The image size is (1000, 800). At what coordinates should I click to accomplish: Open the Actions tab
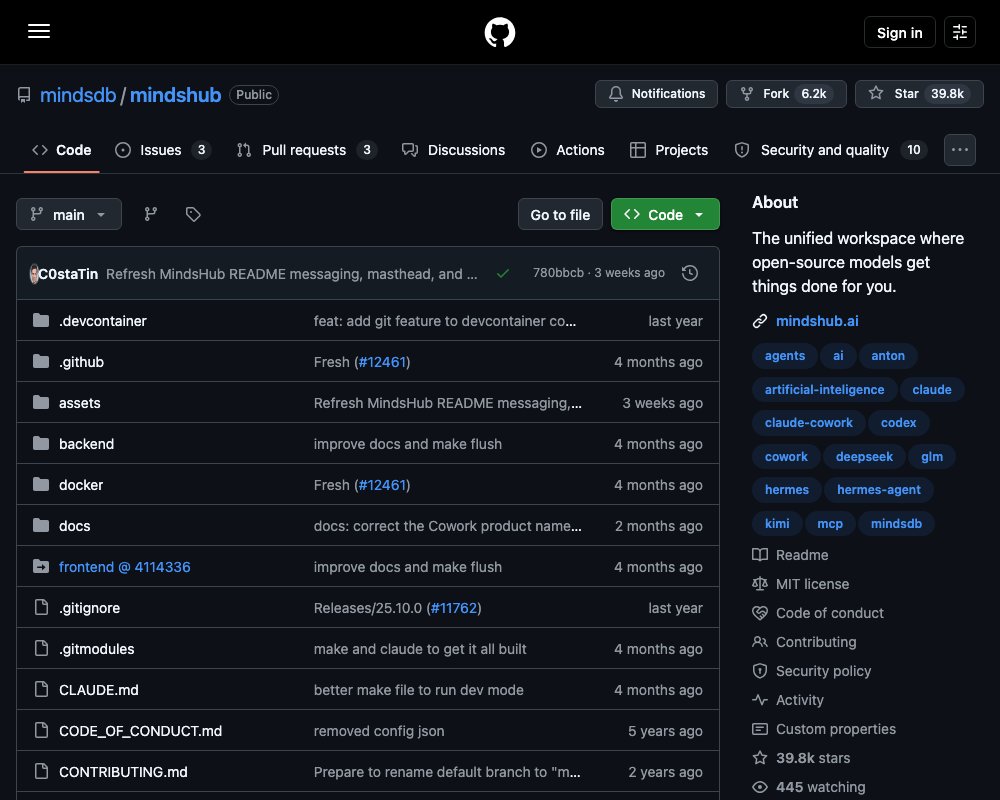(x=568, y=150)
